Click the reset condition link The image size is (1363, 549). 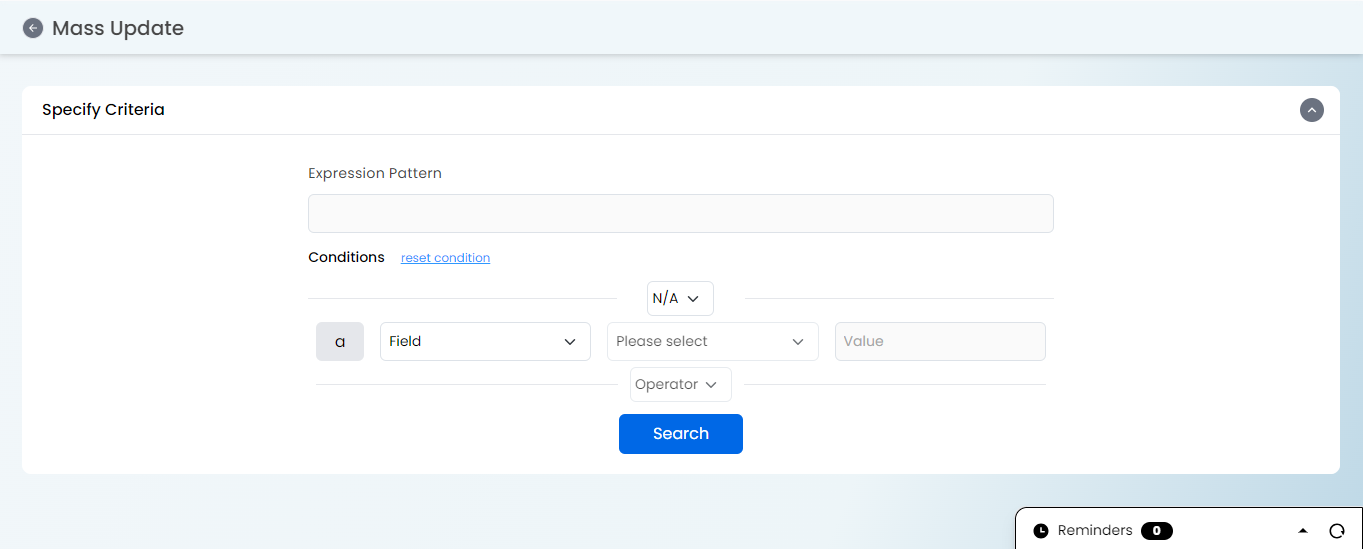click(445, 258)
